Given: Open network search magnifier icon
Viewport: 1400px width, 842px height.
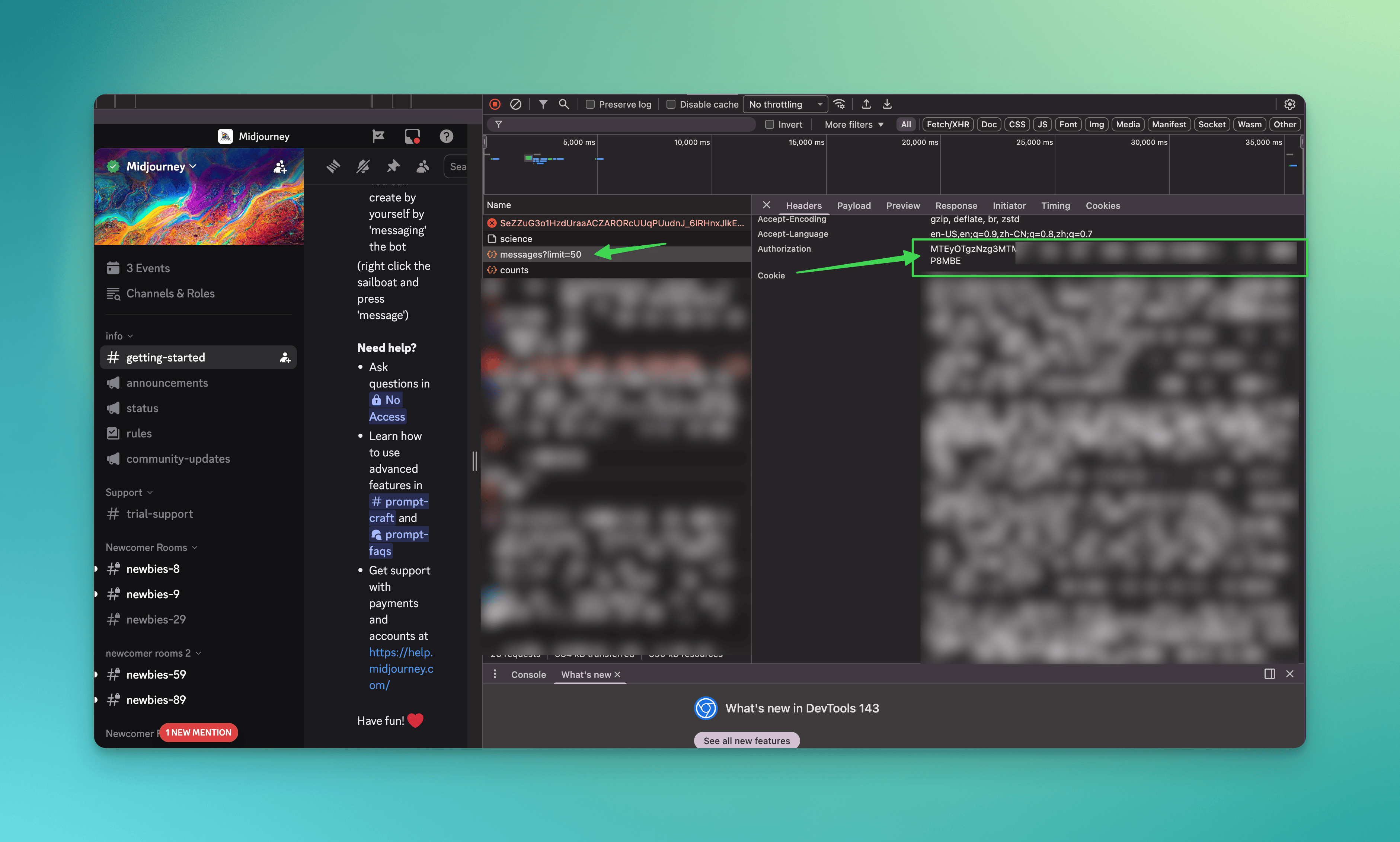Looking at the screenshot, I should [563, 104].
